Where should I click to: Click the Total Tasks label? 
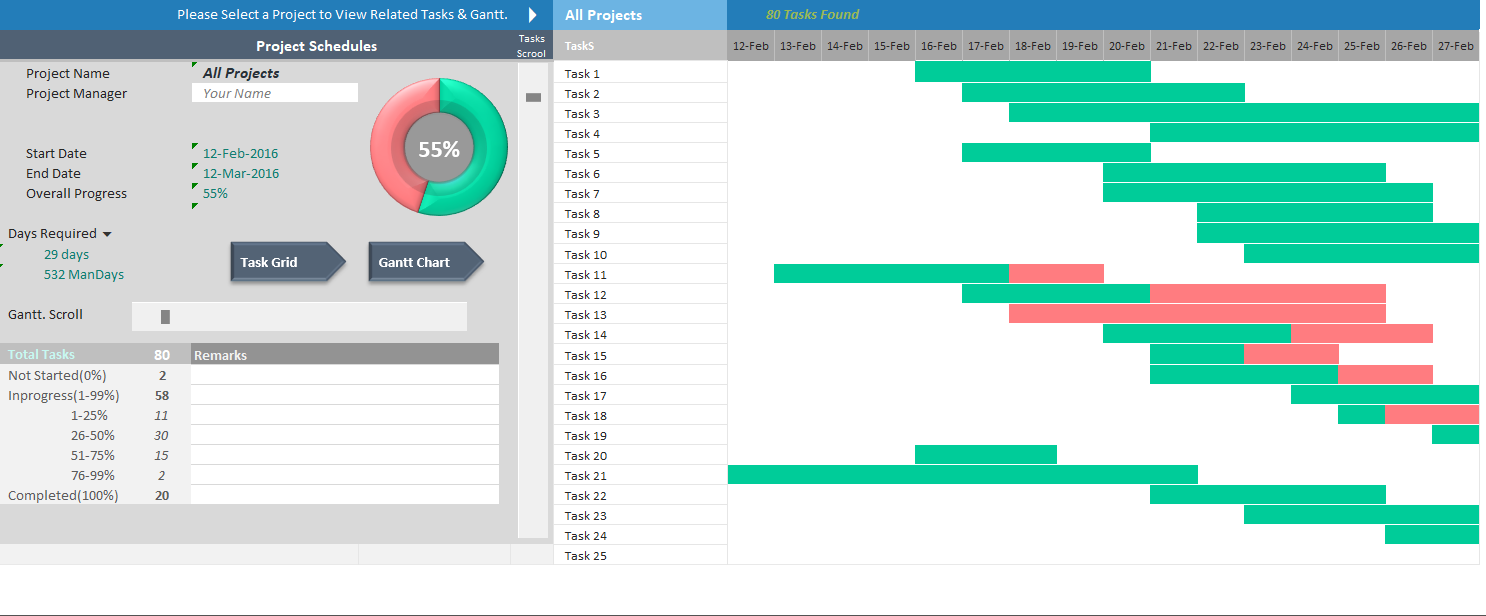42,355
